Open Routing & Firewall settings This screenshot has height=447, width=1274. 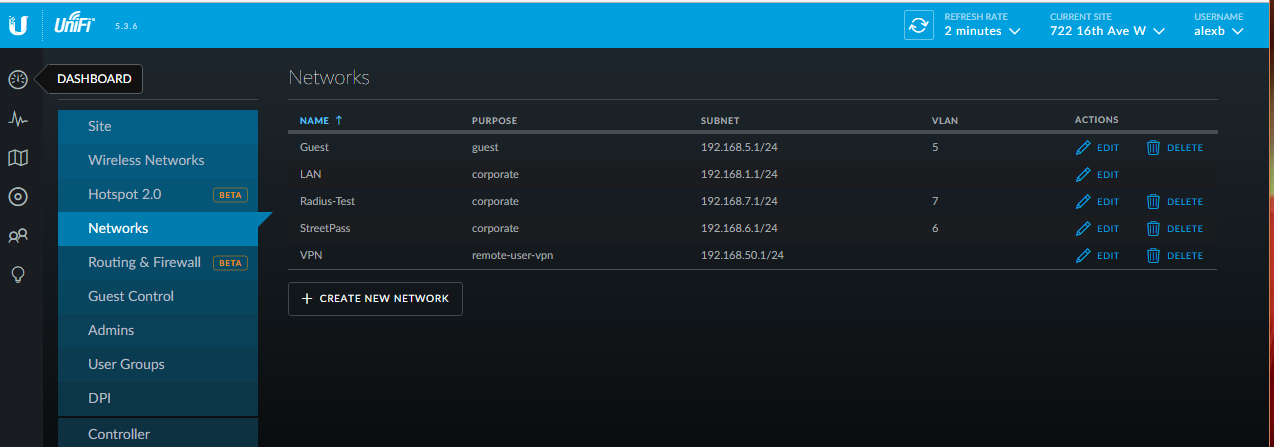pyautogui.click(x=144, y=262)
